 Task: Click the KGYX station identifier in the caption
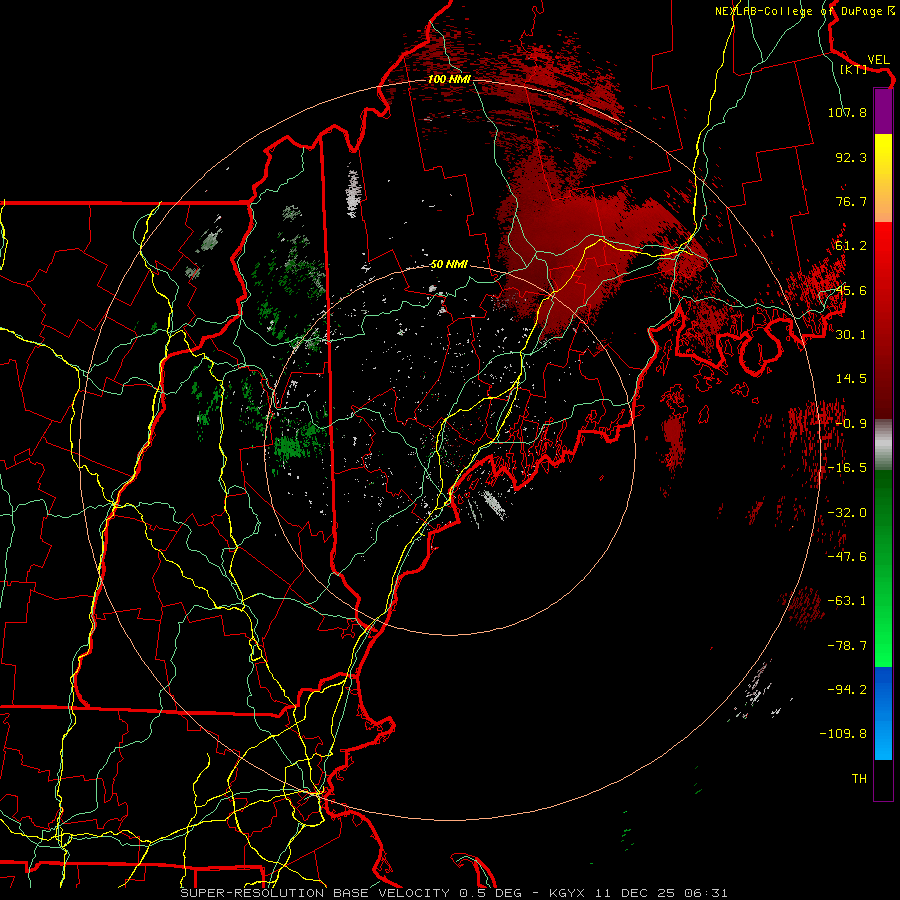pos(568,893)
